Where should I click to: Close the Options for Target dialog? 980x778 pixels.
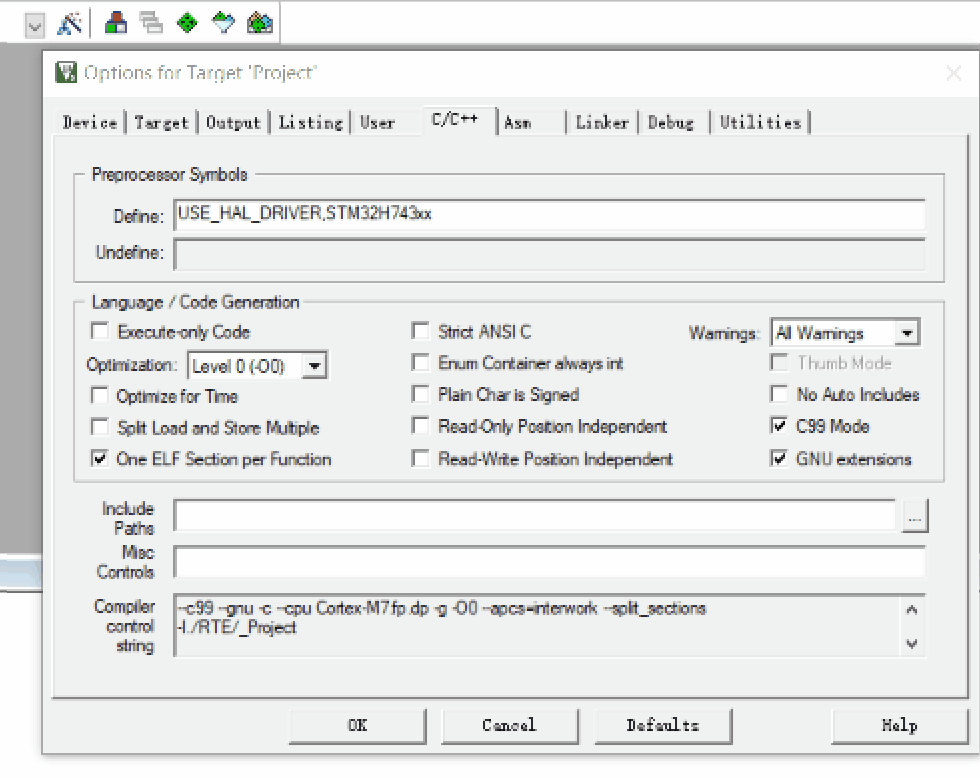pos(954,73)
